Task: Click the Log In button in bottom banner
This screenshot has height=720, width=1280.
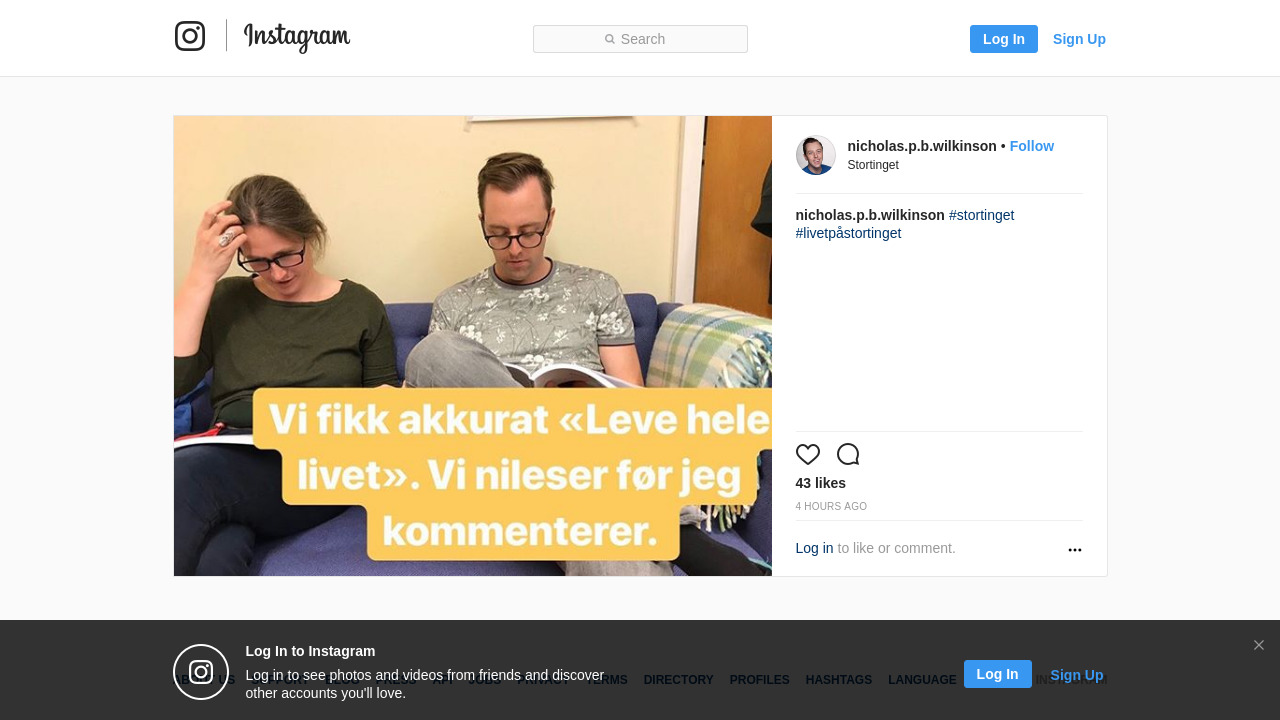Action: 998,674
